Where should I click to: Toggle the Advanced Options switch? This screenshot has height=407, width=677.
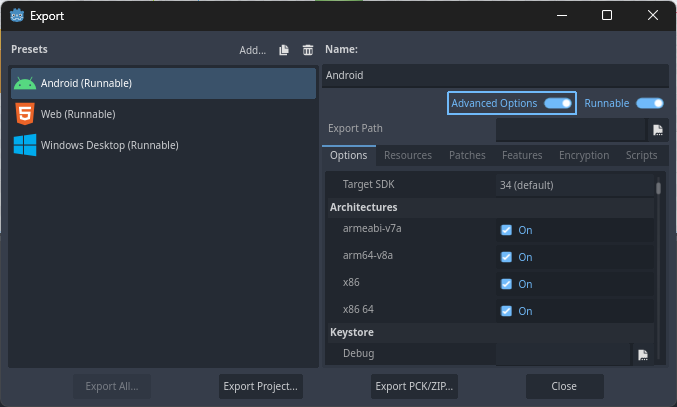pyautogui.click(x=558, y=103)
